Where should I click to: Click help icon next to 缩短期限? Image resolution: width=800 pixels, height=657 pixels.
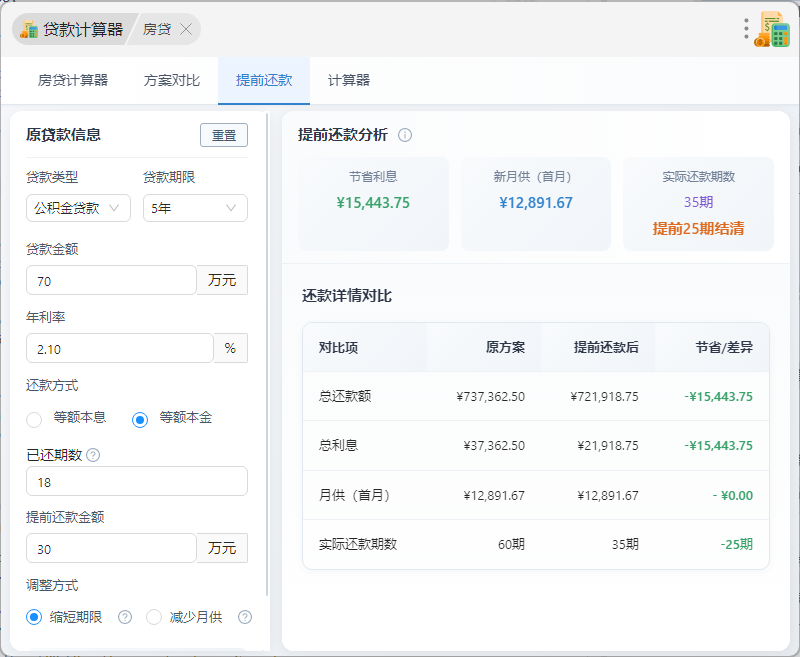[125, 617]
